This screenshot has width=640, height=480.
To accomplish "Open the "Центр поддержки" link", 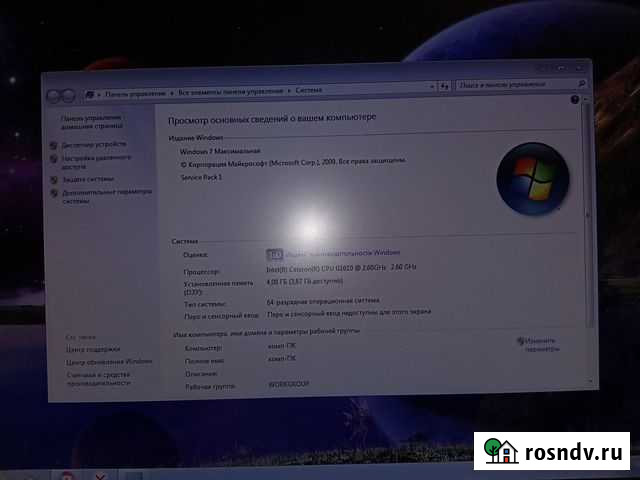I will (x=91, y=349).
